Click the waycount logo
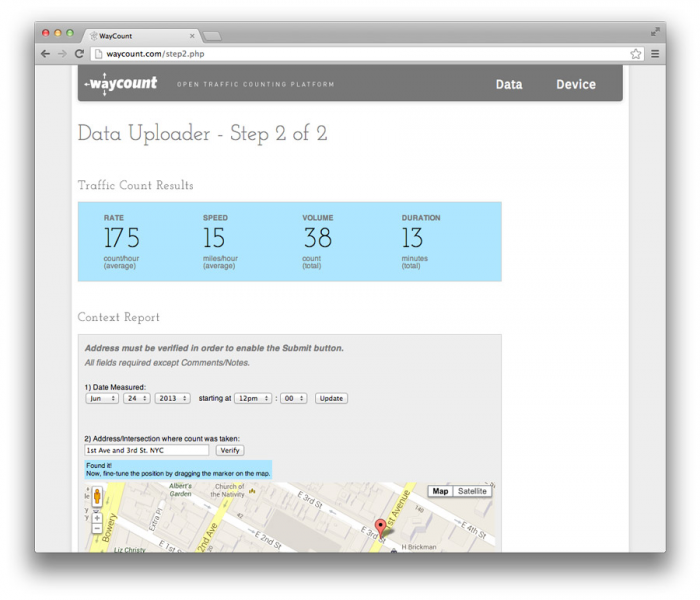Viewport: 700px width, 600px height. pyautogui.click(x=121, y=84)
